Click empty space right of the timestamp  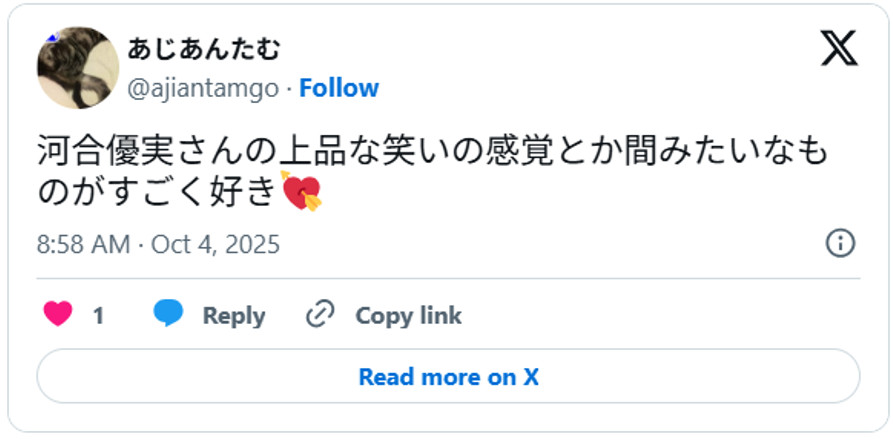point(547,244)
